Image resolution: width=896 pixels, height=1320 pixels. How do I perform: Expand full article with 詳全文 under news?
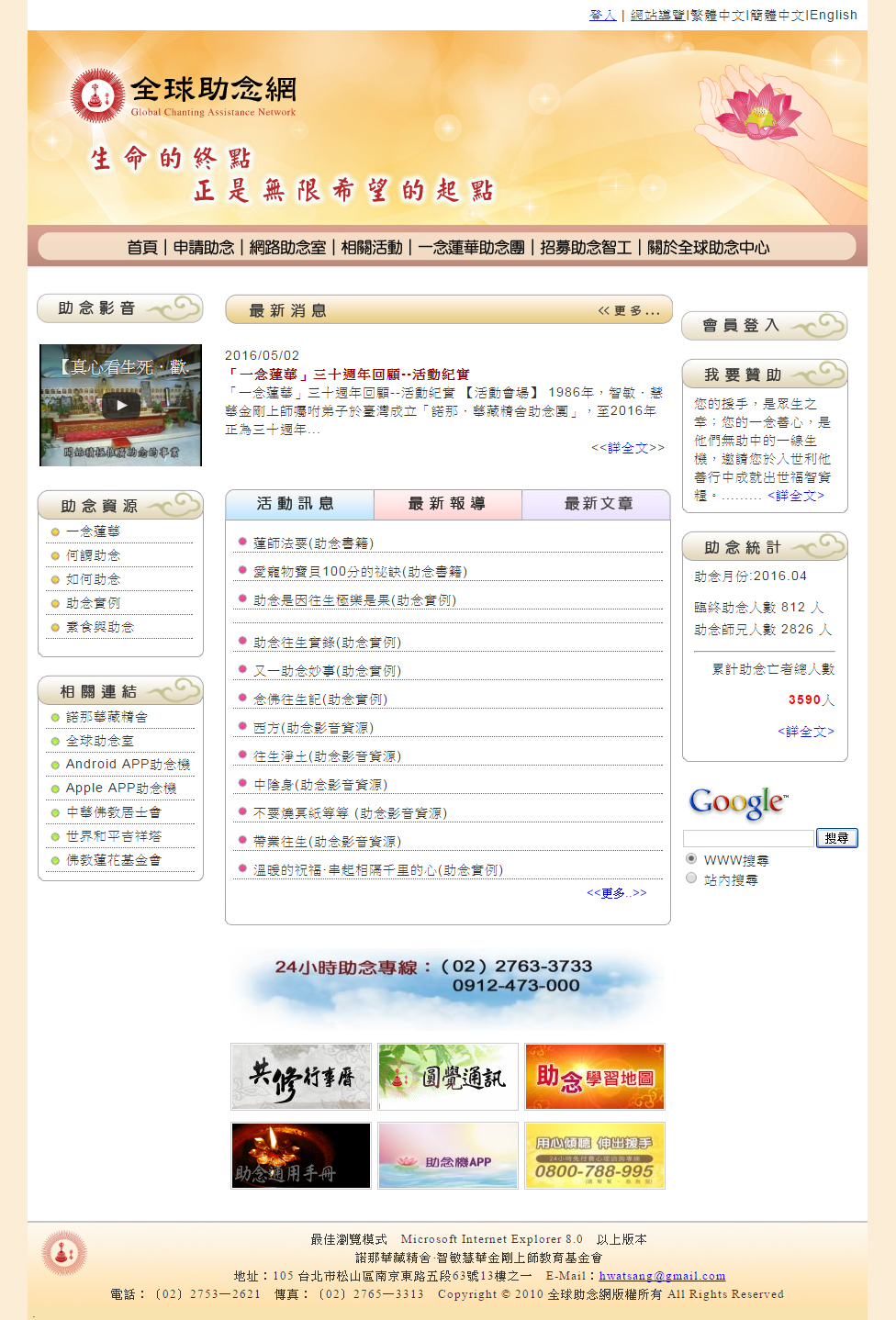click(x=628, y=448)
